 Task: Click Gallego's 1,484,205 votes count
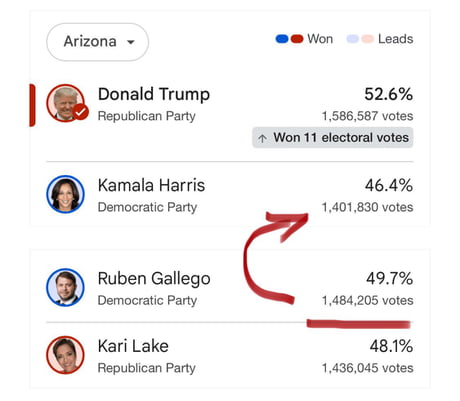click(367, 300)
